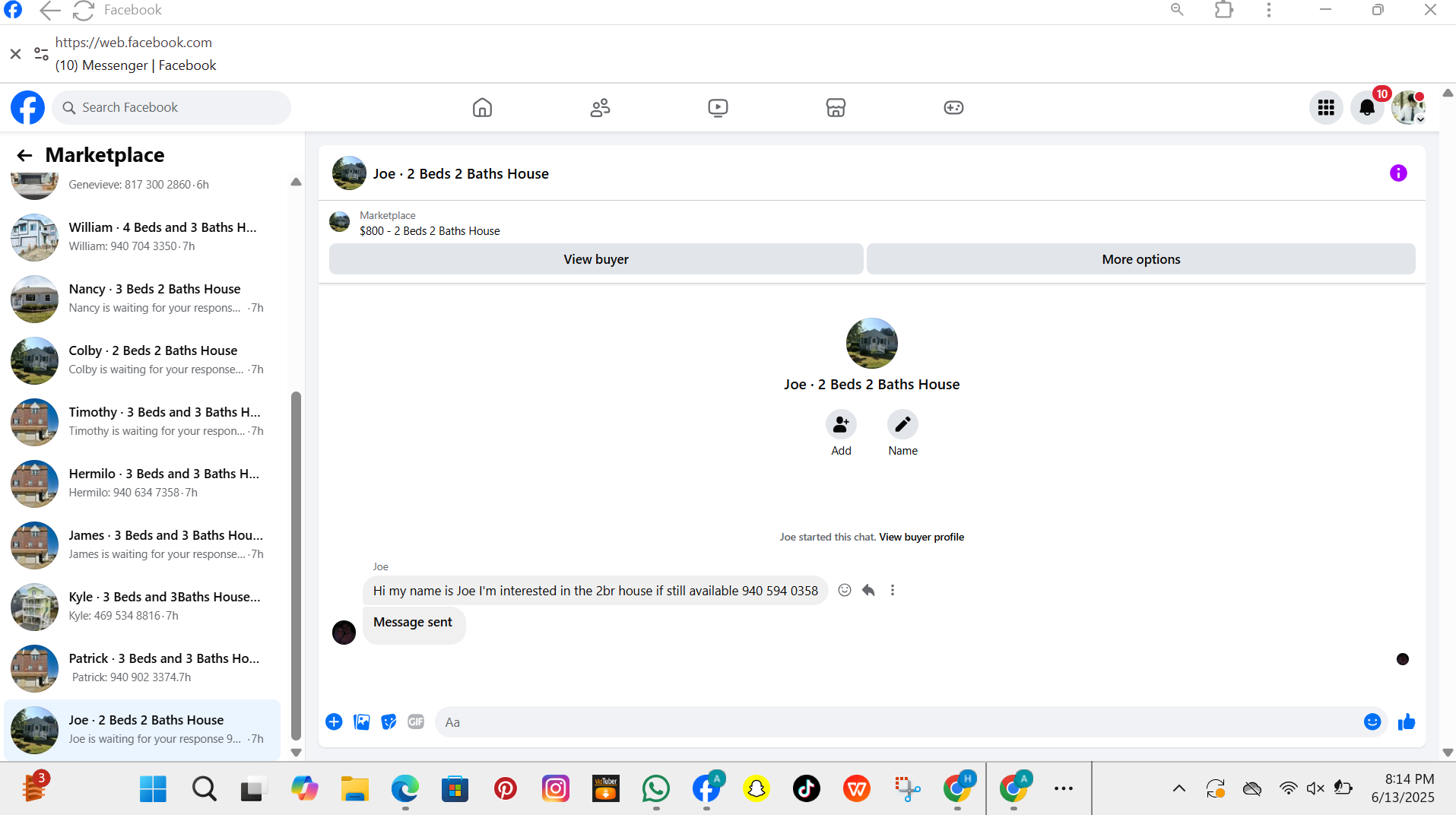Click the page scrollbar down arrow

1448,753
